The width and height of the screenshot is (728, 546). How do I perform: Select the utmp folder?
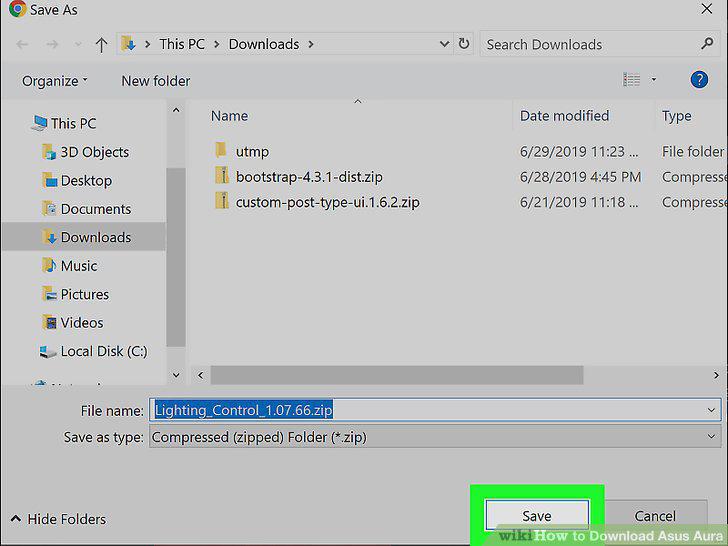(252, 152)
